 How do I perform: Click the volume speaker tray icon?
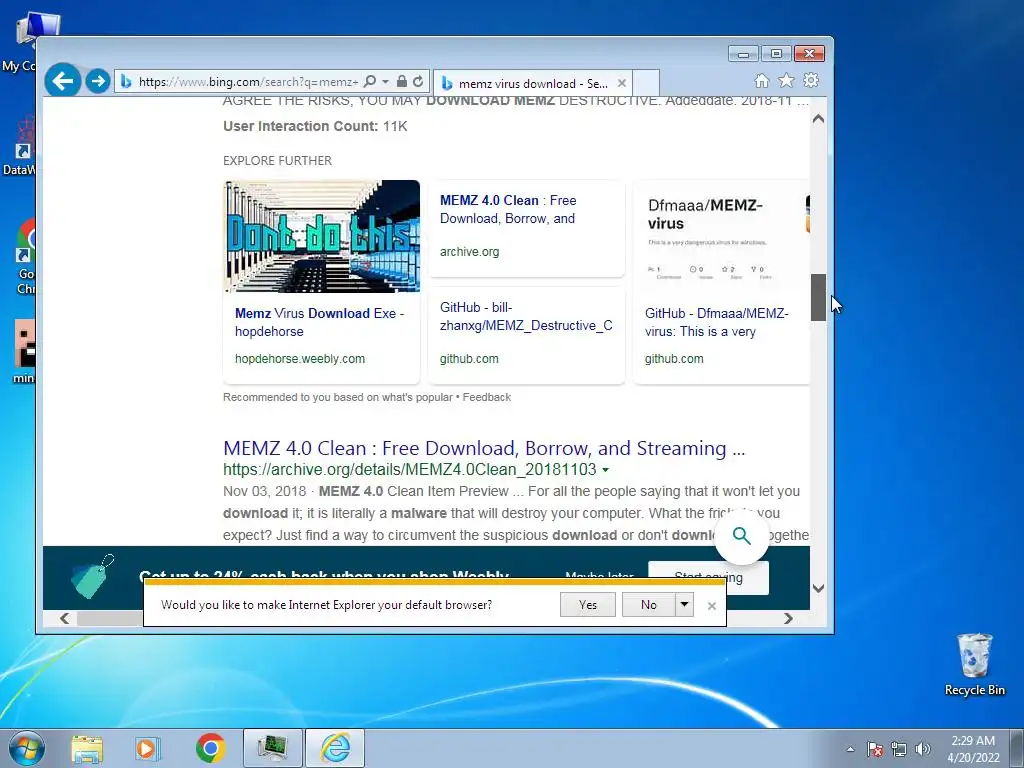(x=922, y=749)
